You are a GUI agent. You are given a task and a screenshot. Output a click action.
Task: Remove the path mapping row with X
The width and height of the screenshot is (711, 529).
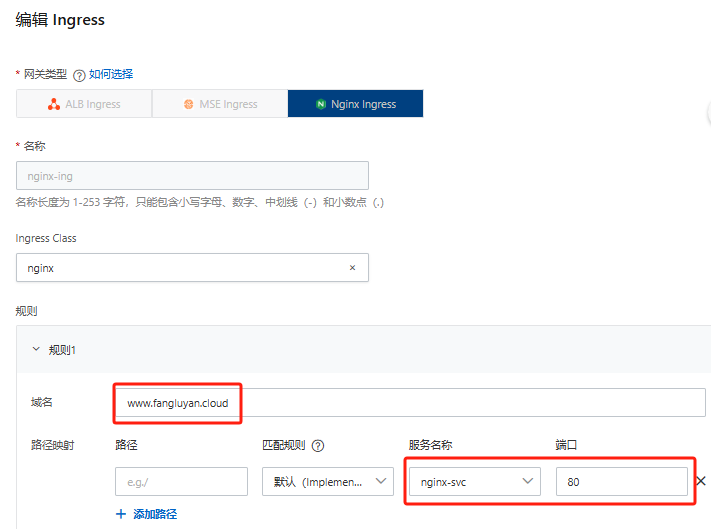click(701, 481)
